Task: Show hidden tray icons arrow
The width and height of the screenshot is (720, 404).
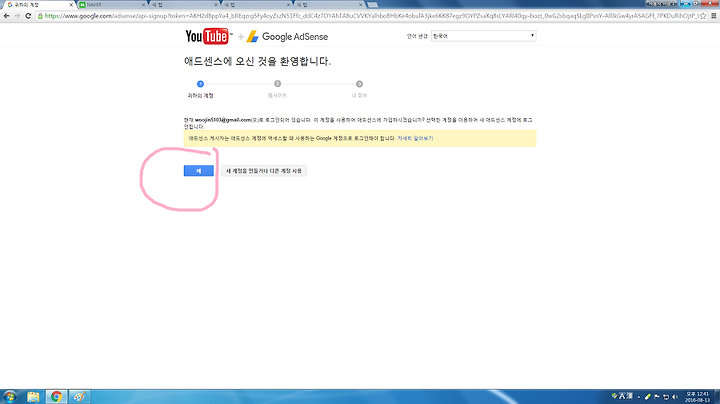Action: (639, 397)
